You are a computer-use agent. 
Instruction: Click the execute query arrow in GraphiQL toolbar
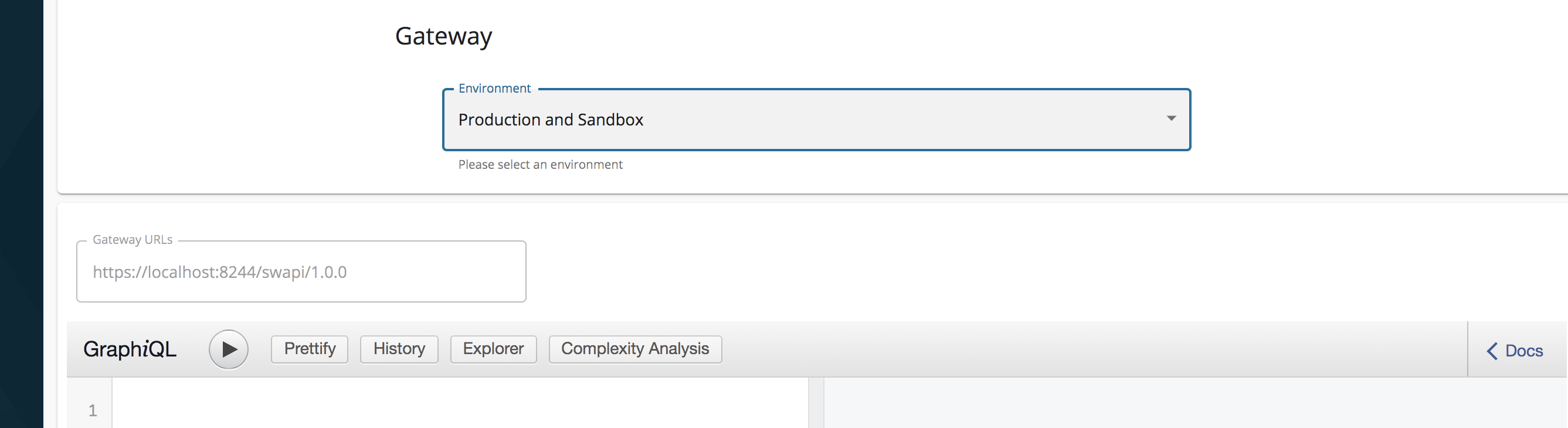[229, 349]
